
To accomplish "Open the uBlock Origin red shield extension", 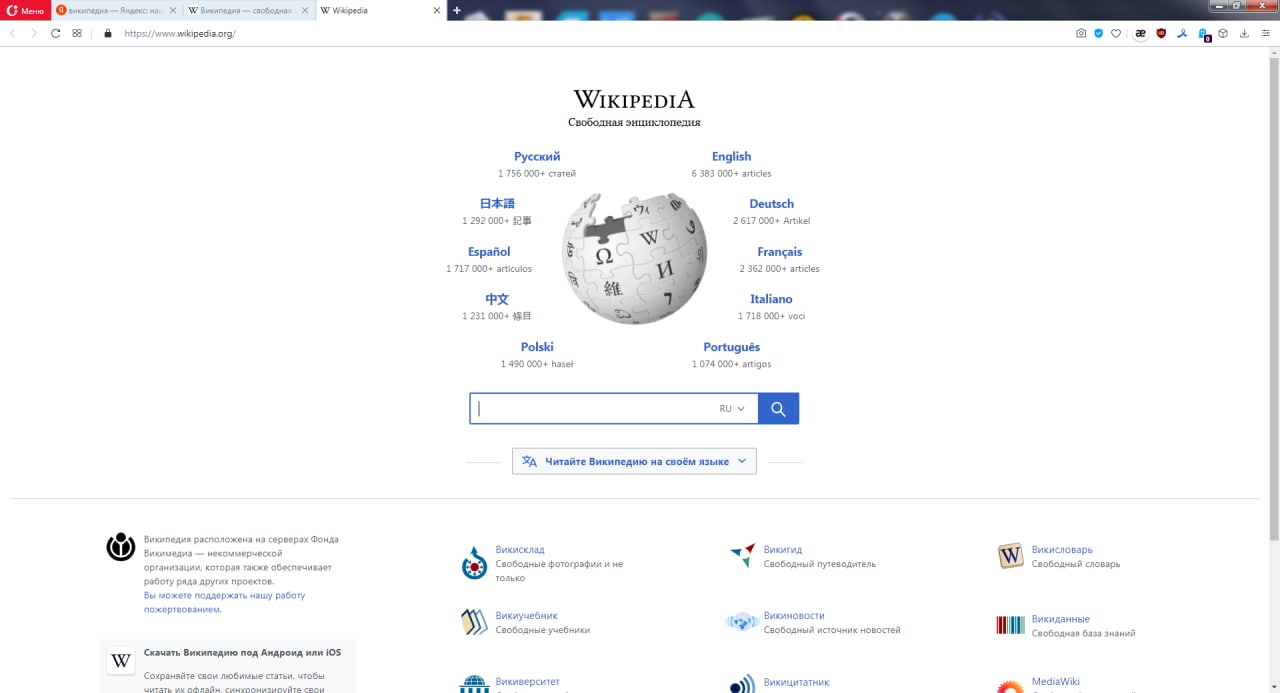I will coord(1161,33).
